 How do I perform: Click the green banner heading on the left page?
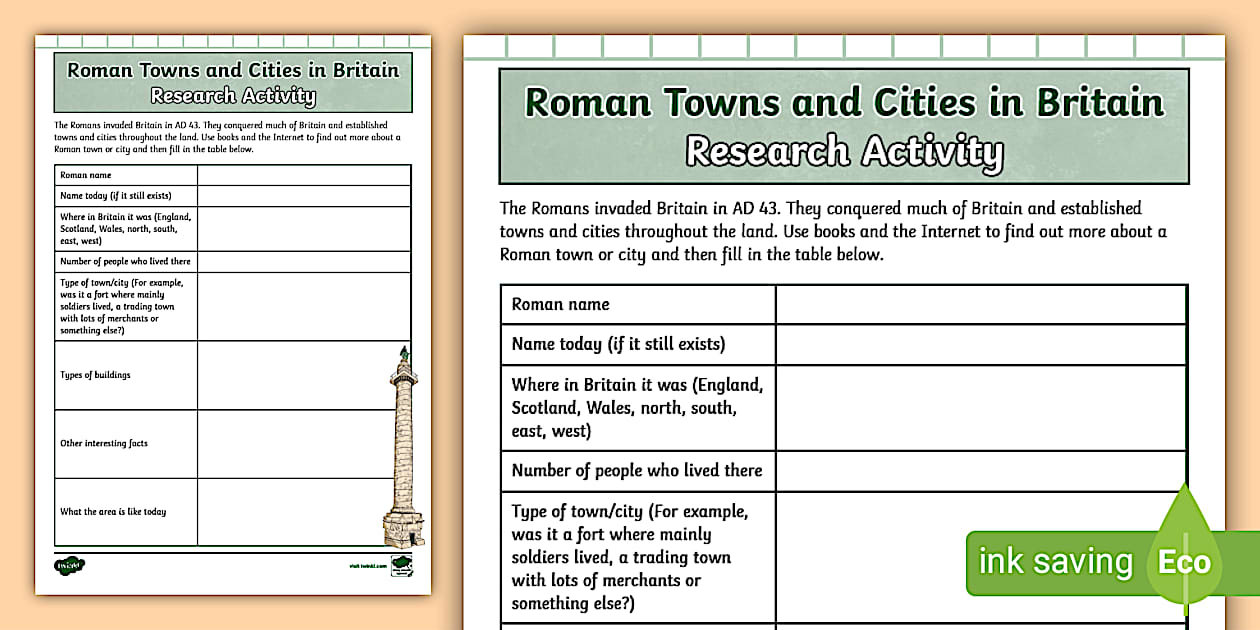coord(231,84)
